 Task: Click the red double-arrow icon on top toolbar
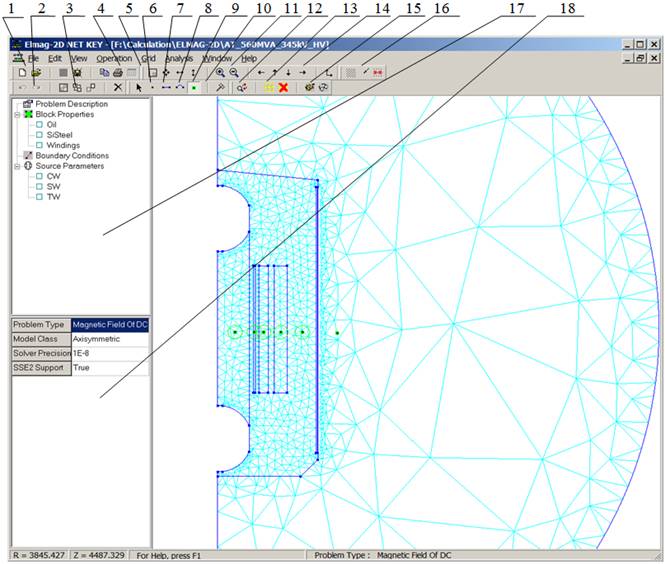(x=377, y=73)
